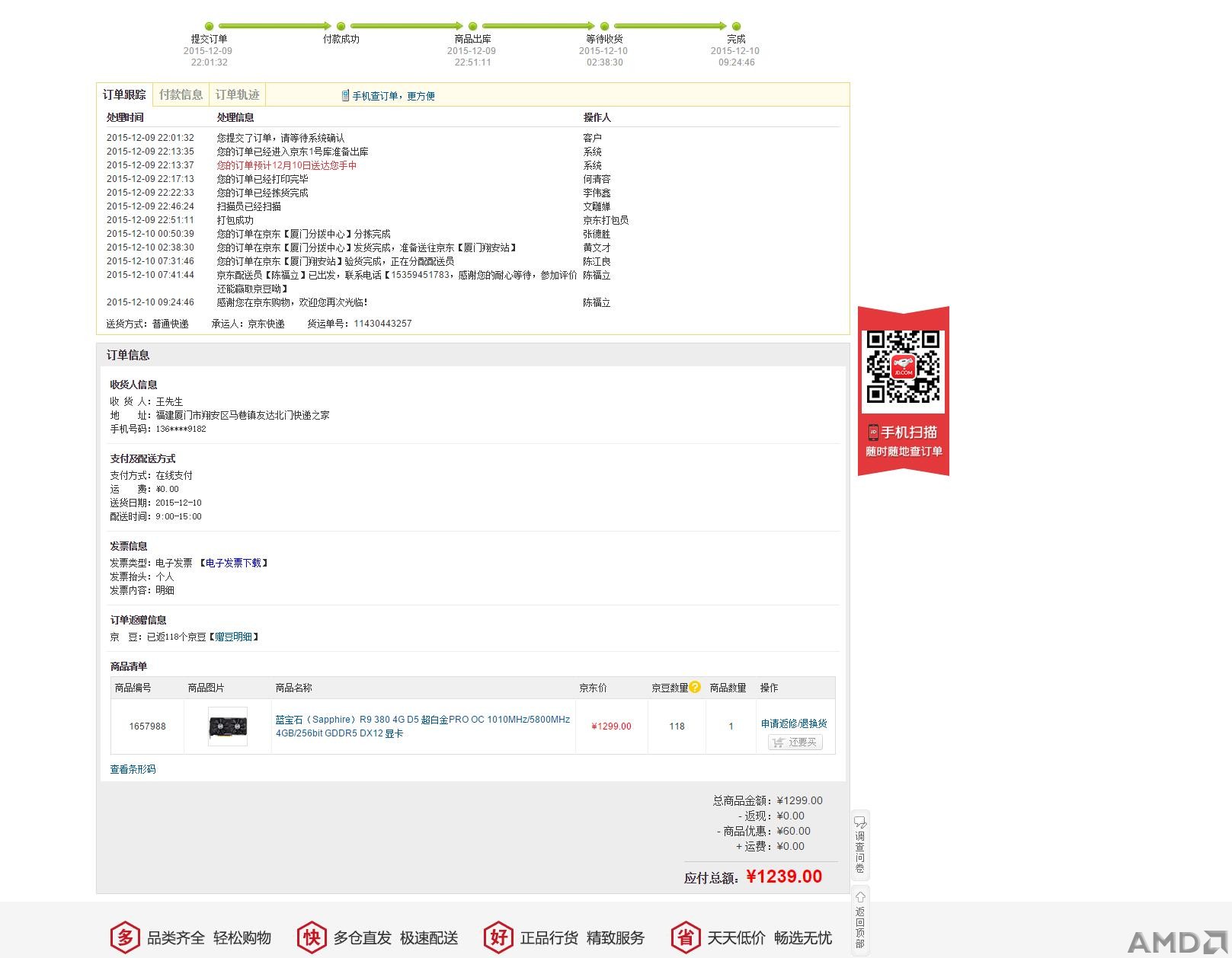This screenshot has height=958, width=1232.
Task: Click the 还要买 buy again button
Action: click(x=795, y=742)
